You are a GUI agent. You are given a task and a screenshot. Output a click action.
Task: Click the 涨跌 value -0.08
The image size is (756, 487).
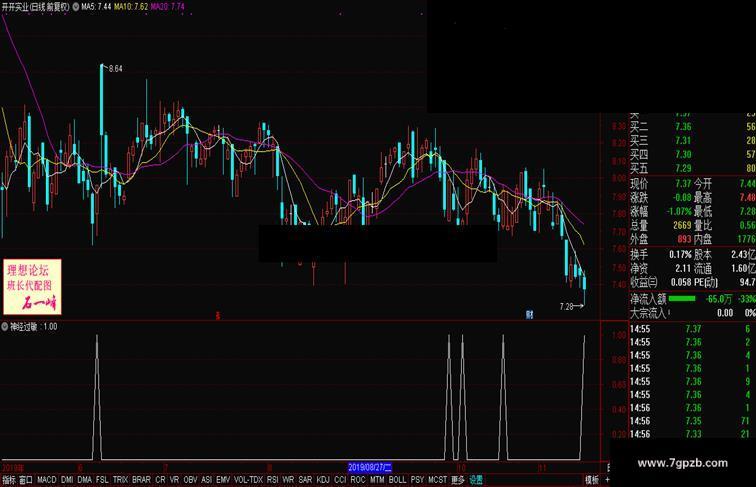[x=682, y=198]
